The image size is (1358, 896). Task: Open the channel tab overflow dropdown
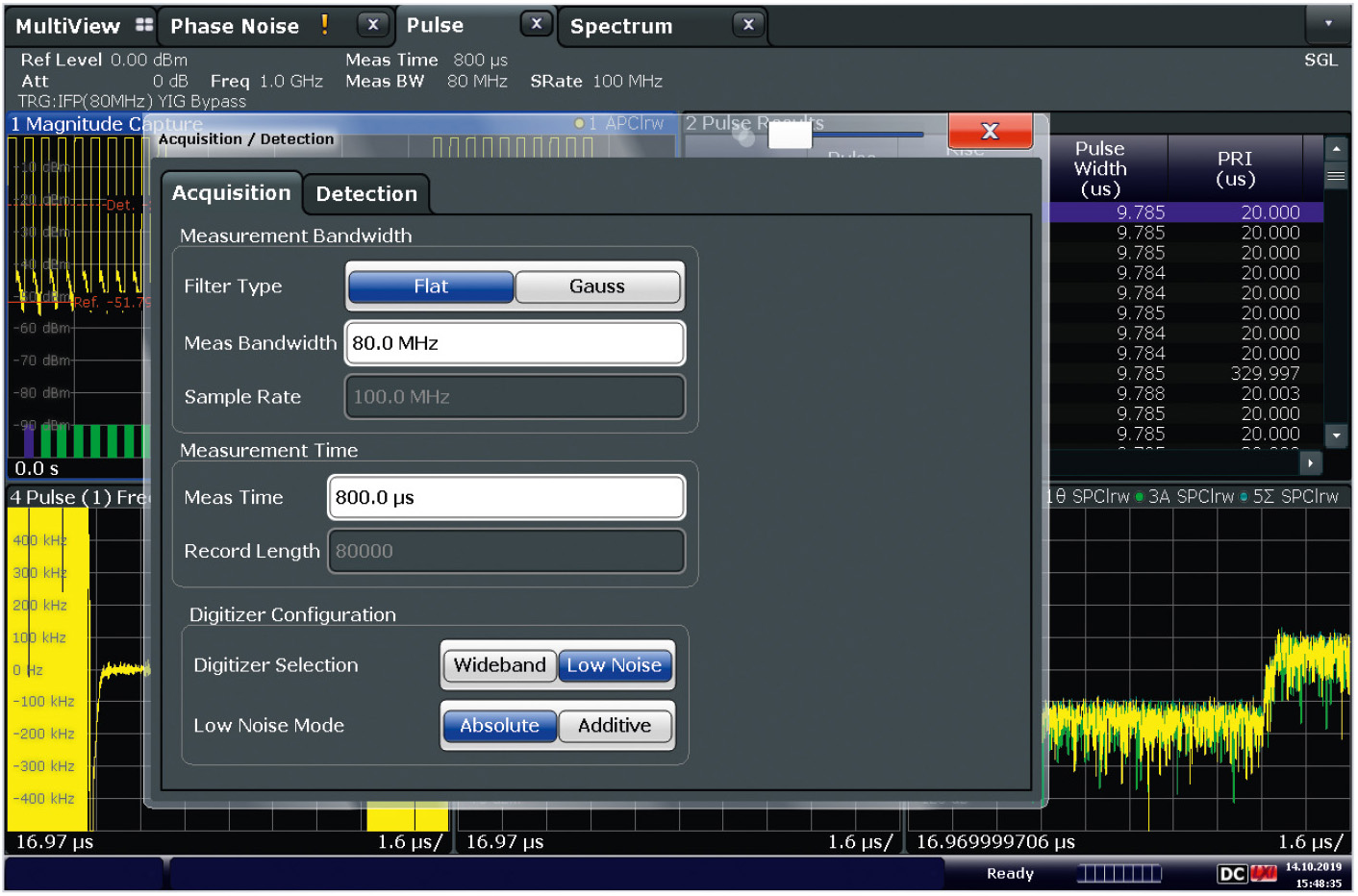click(1328, 24)
